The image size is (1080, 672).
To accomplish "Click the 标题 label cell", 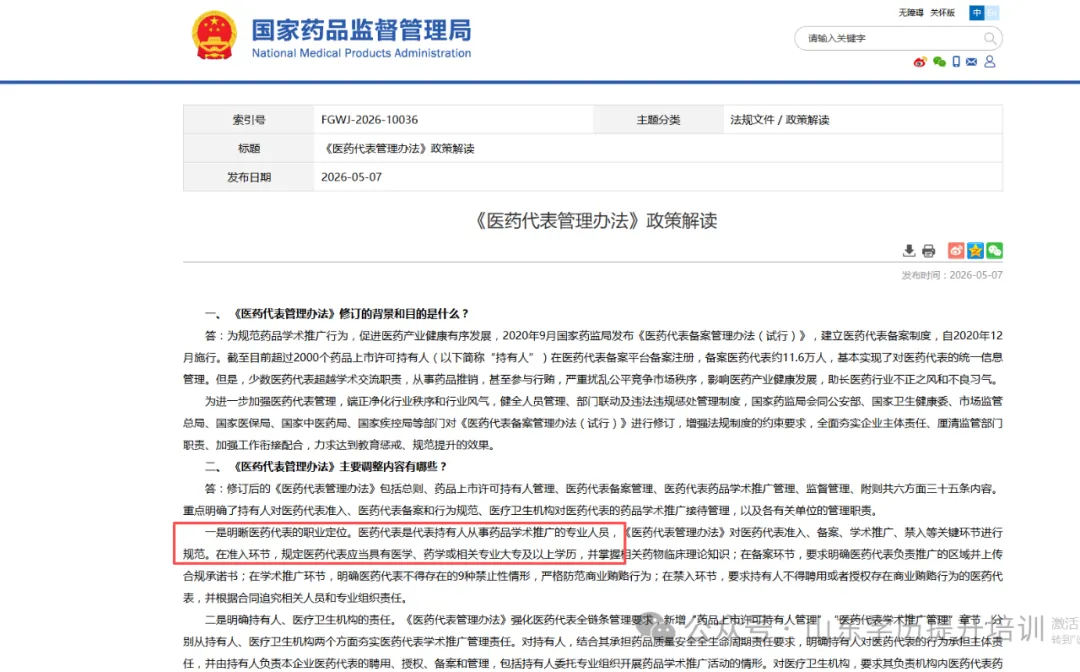I will pos(249,149).
